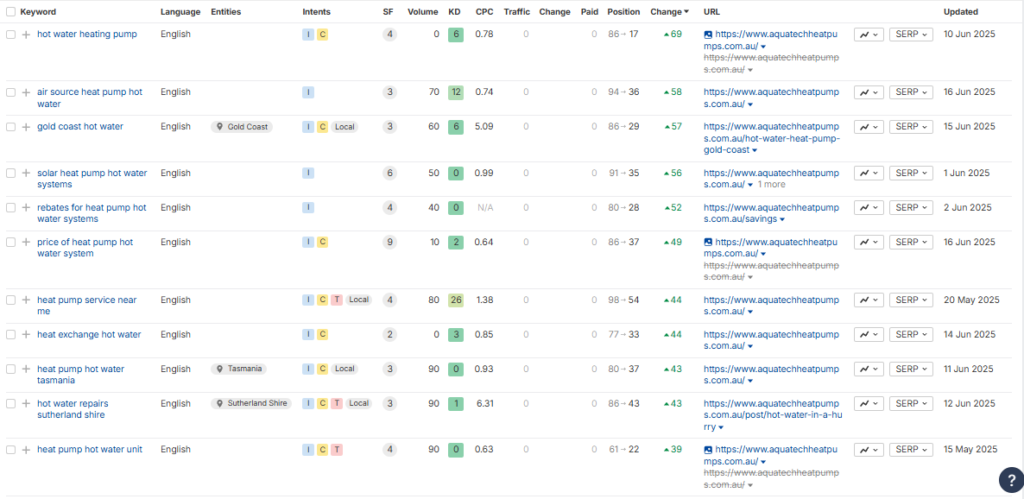Open the hot-water-heat-pump-gold-coast URL link
Screen dimensions: 1024x499
[772, 138]
